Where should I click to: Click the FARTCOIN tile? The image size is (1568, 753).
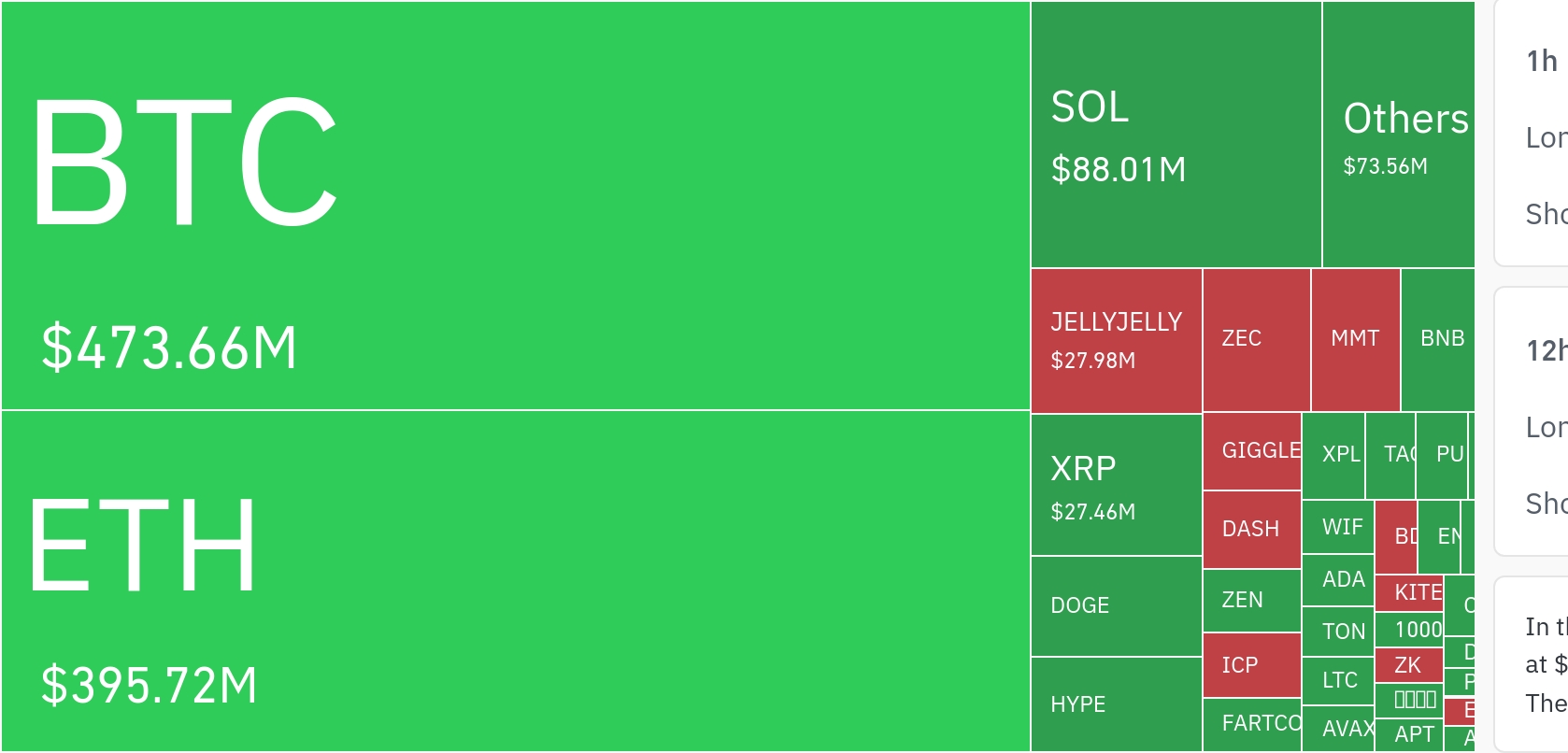tap(1251, 724)
